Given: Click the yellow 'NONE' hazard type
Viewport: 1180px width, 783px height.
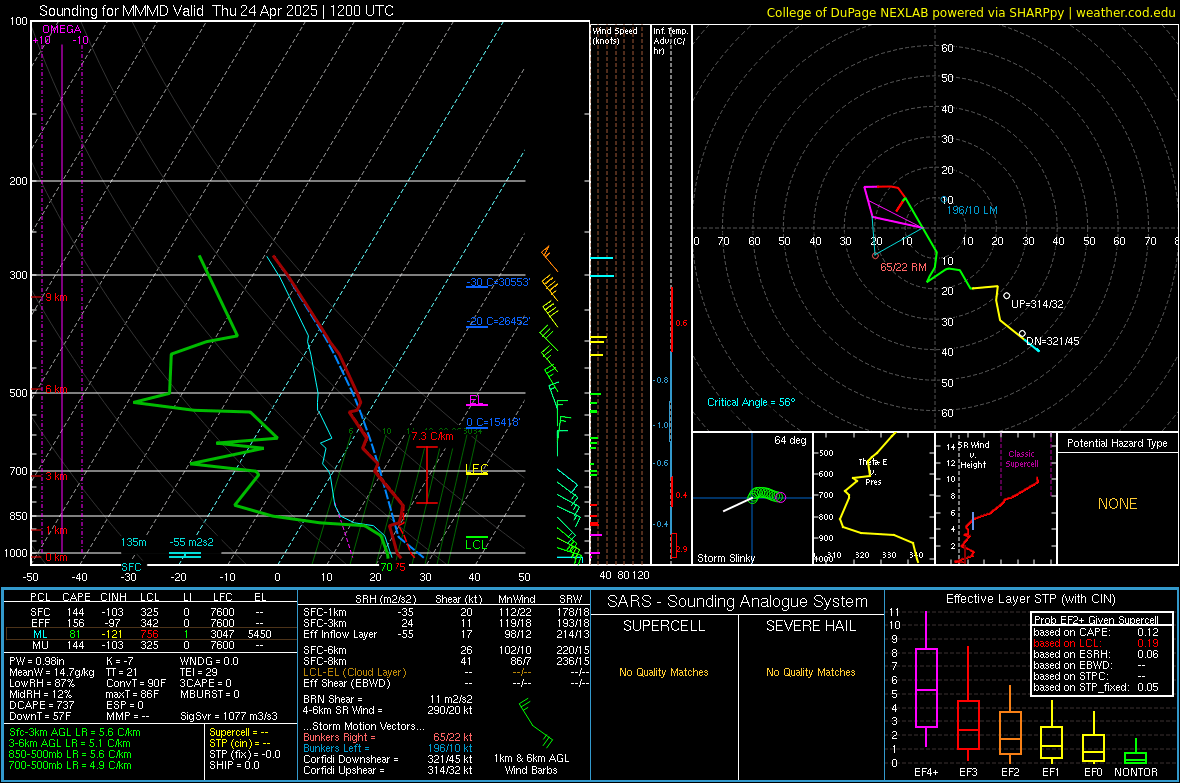Looking at the screenshot, I should point(1117,504).
